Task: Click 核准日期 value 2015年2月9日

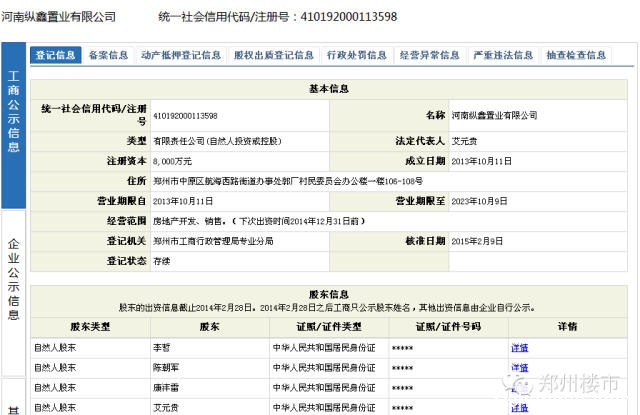Action: click(477, 241)
